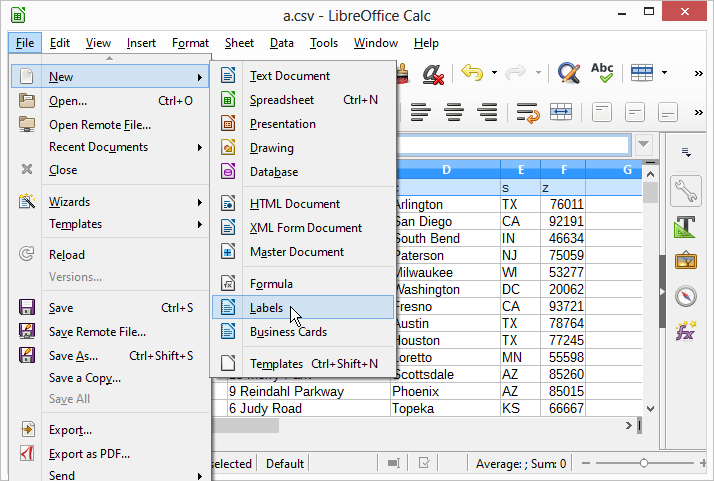Click Save As icon in File menu

(x=27, y=355)
